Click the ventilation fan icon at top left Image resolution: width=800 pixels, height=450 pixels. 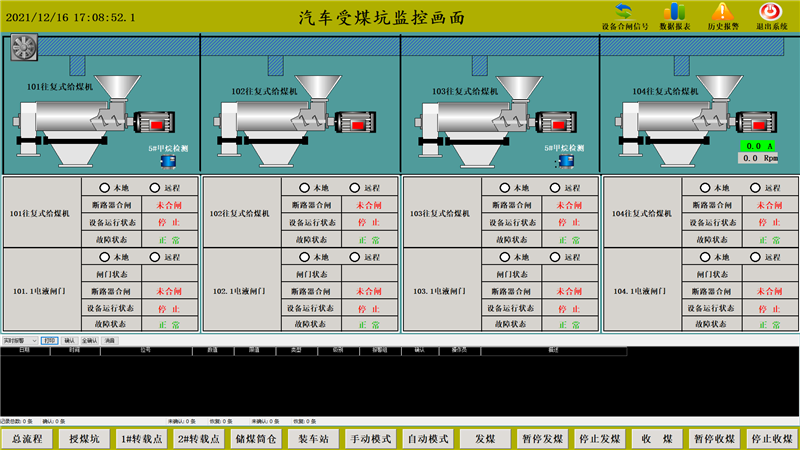tap(22, 49)
